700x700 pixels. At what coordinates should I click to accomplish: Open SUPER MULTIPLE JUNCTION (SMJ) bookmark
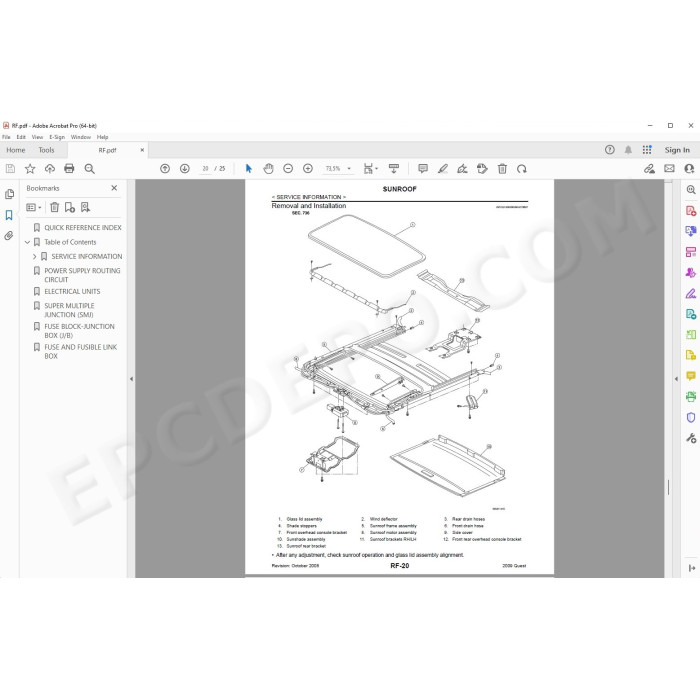pyautogui.click(x=69, y=310)
